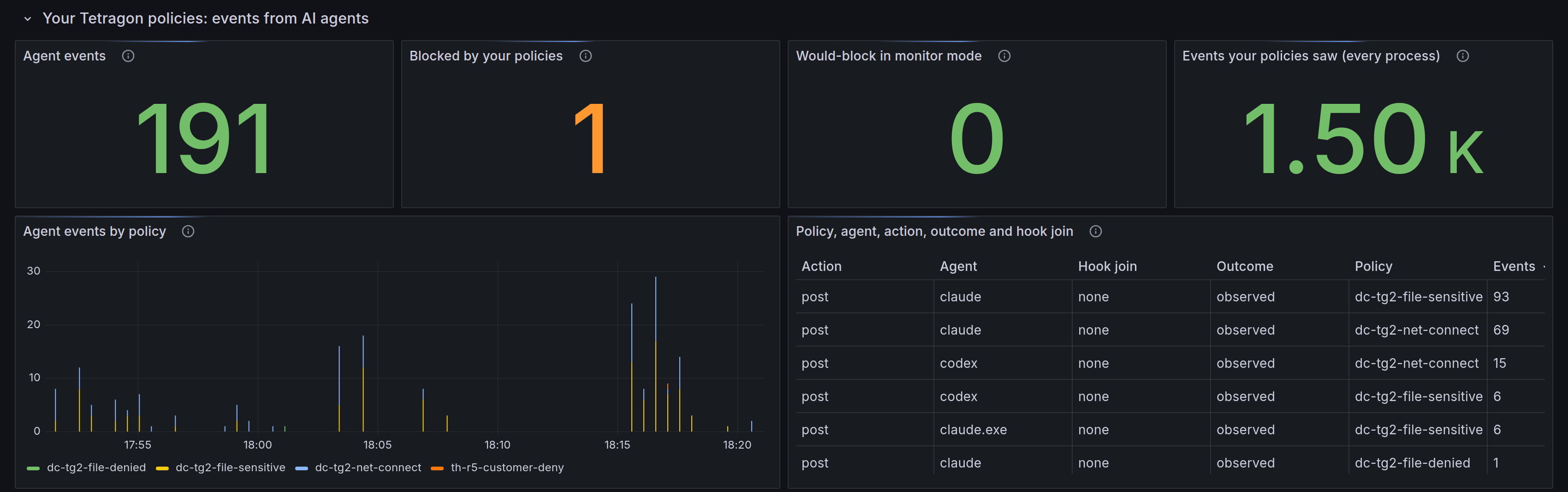The height and width of the screenshot is (492, 1568).
Task: Open the blue dc-tg2-net-connect legend color swatch
Action: pos(301,468)
